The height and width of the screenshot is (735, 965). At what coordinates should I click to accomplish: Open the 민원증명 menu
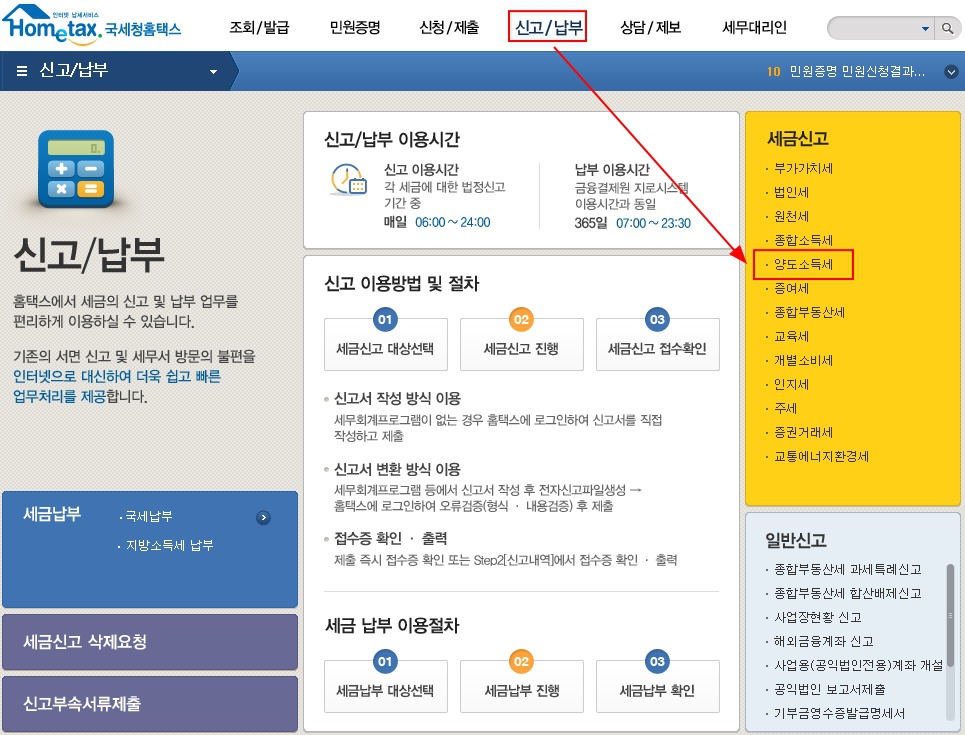pos(354,28)
